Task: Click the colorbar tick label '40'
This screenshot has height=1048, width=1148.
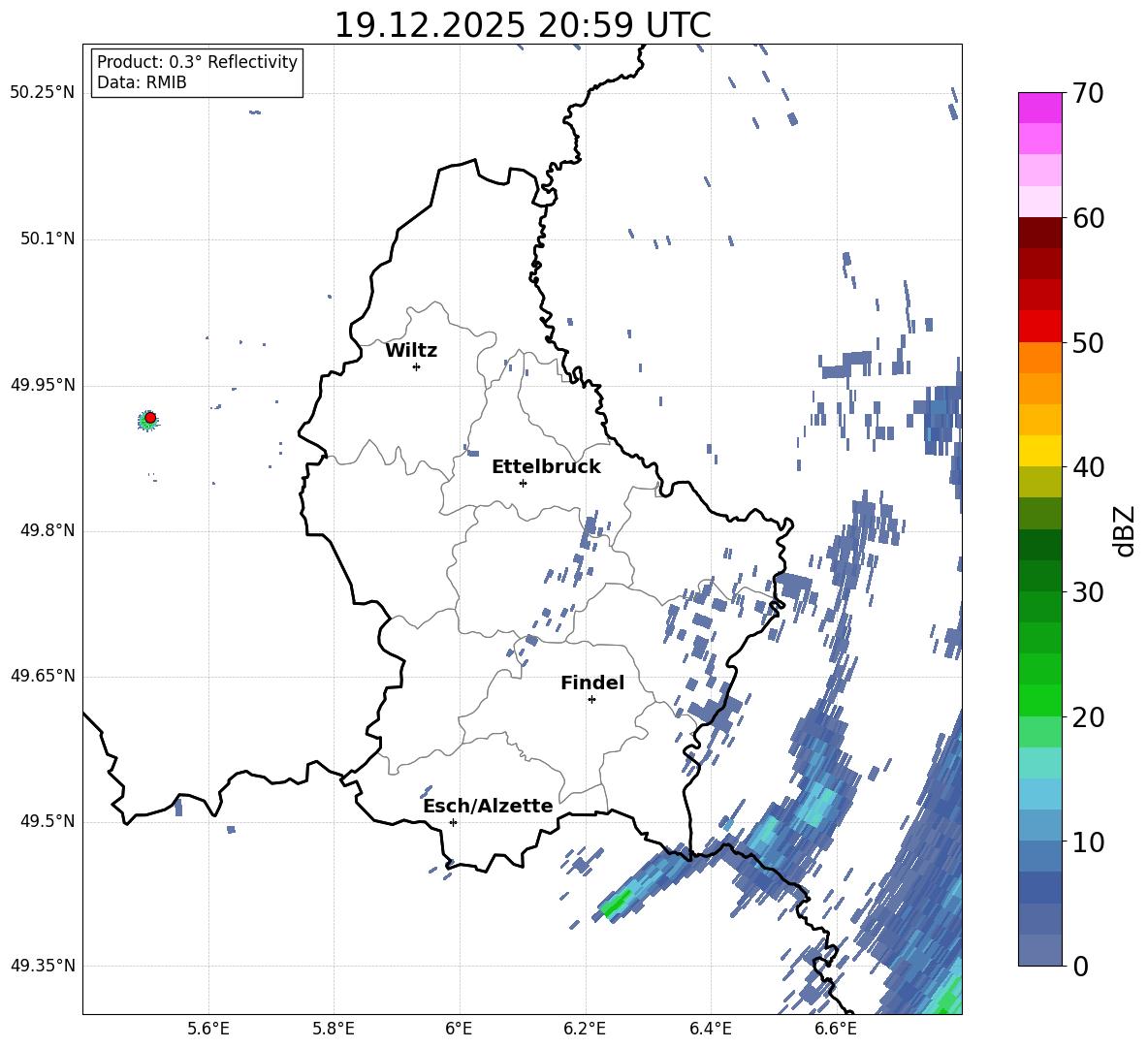Action: point(1088,467)
